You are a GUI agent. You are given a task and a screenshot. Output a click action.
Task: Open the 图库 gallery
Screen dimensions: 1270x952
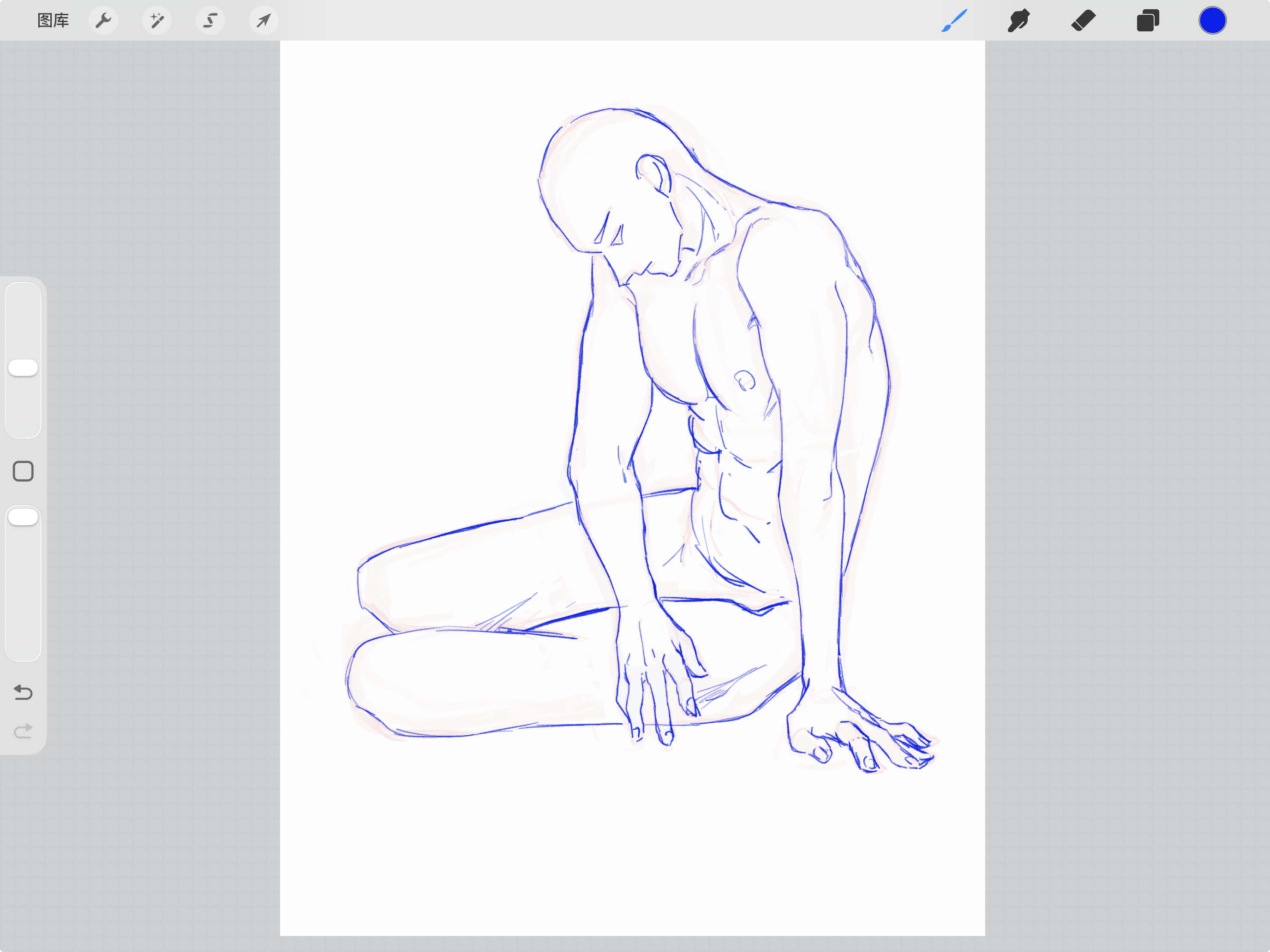point(53,21)
